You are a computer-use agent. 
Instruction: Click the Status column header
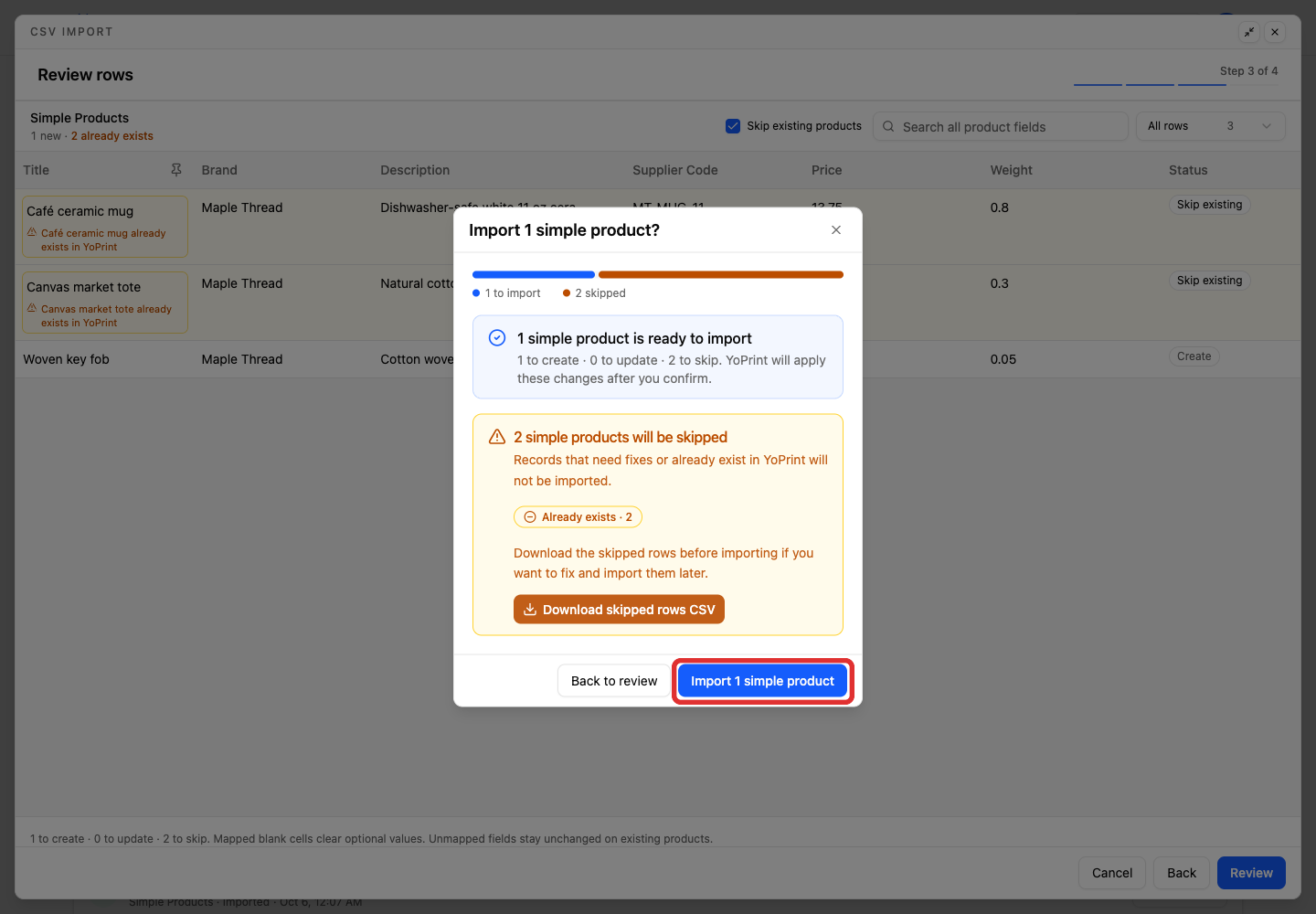pyautogui.click(x=1188, y=170)
